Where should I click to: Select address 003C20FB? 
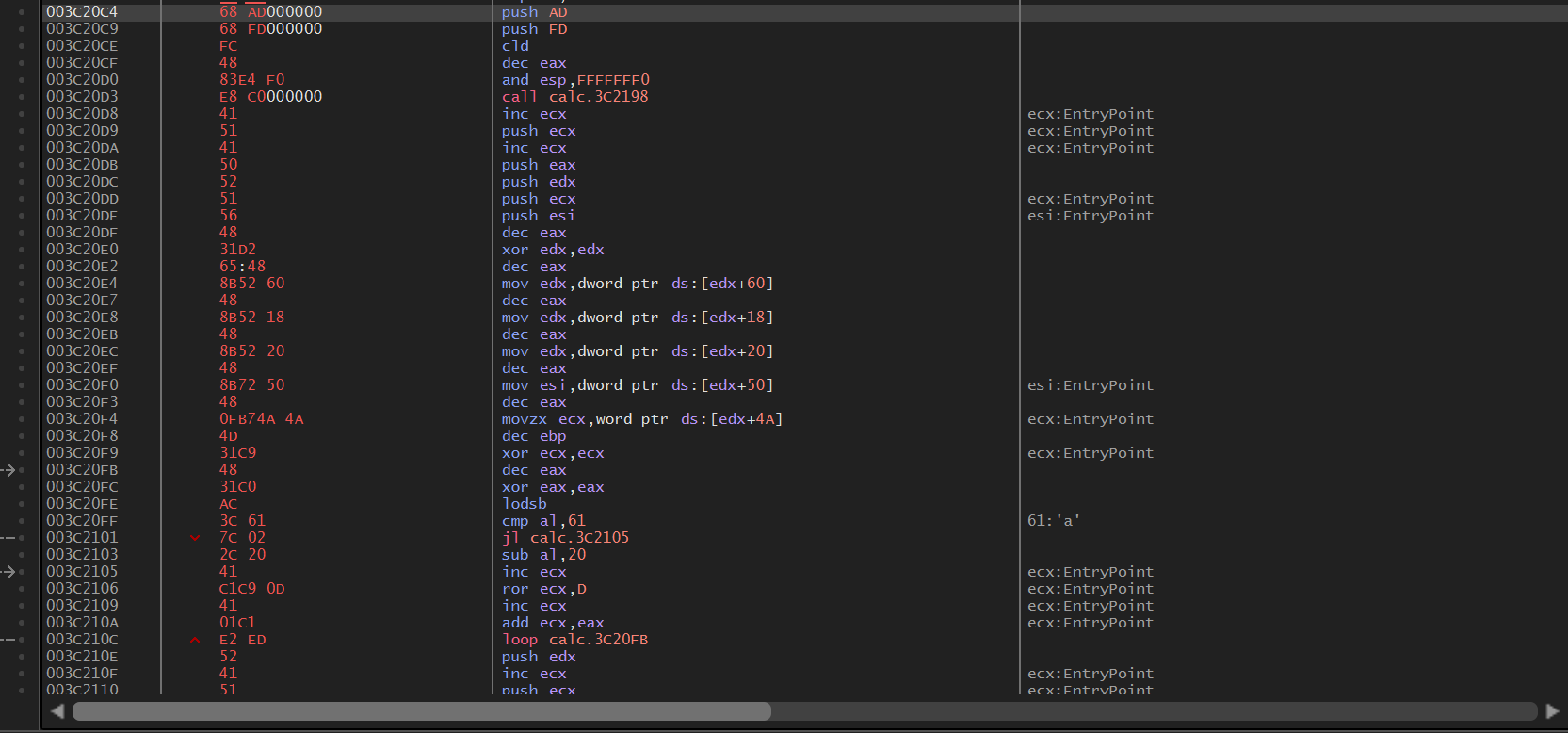(x=82, y=470)
